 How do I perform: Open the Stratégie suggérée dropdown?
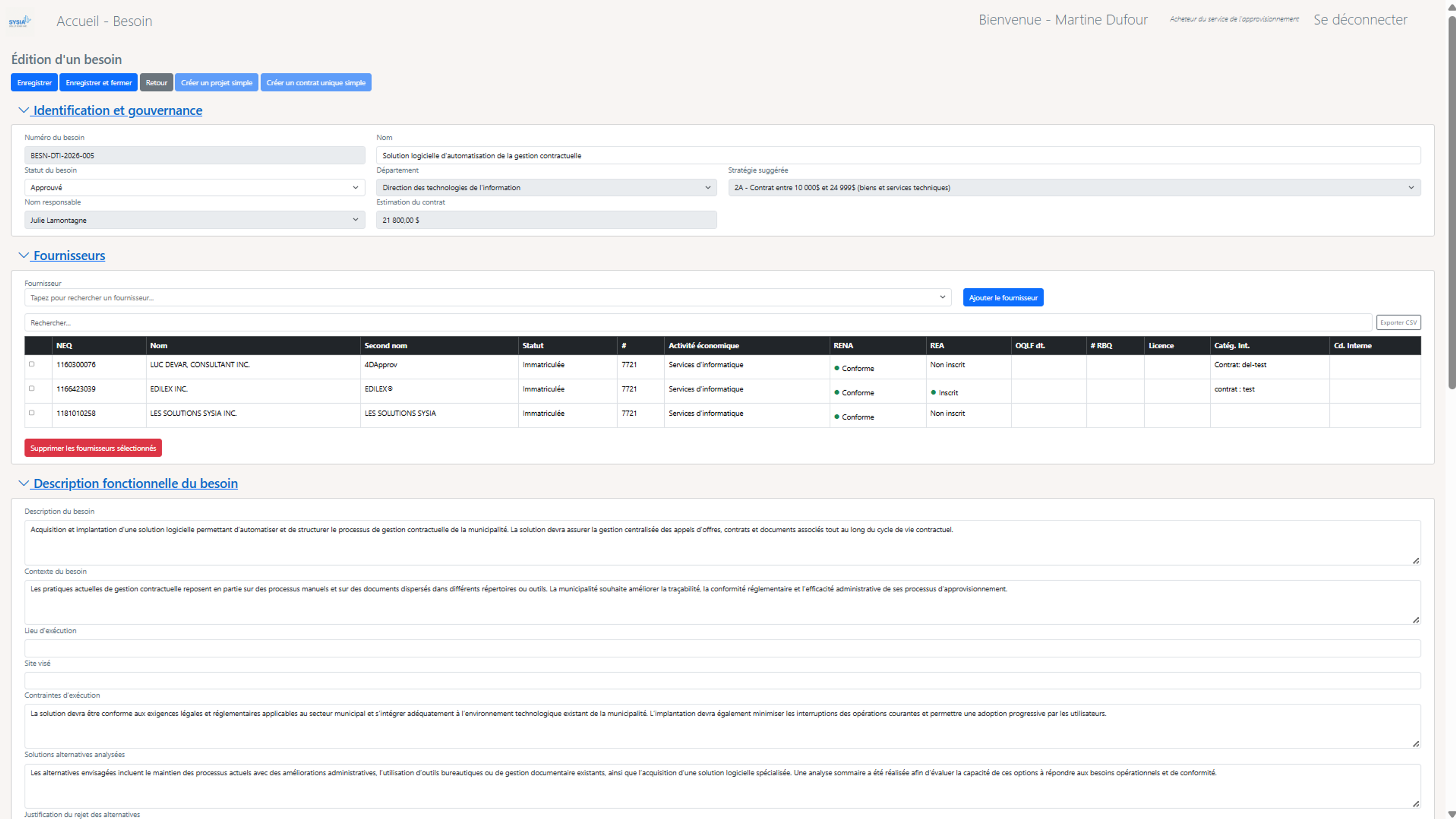[1074, 188]
